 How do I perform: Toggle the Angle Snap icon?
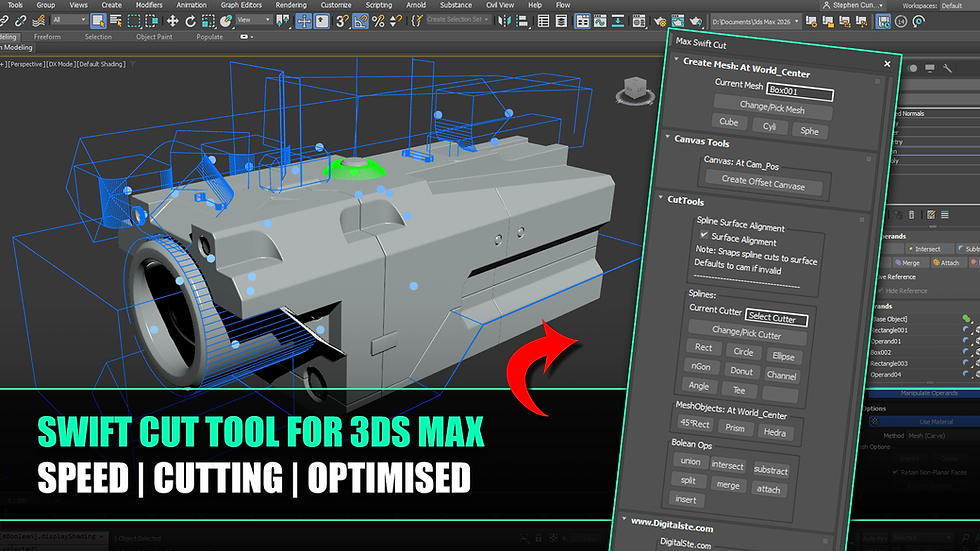pos(361,21)
